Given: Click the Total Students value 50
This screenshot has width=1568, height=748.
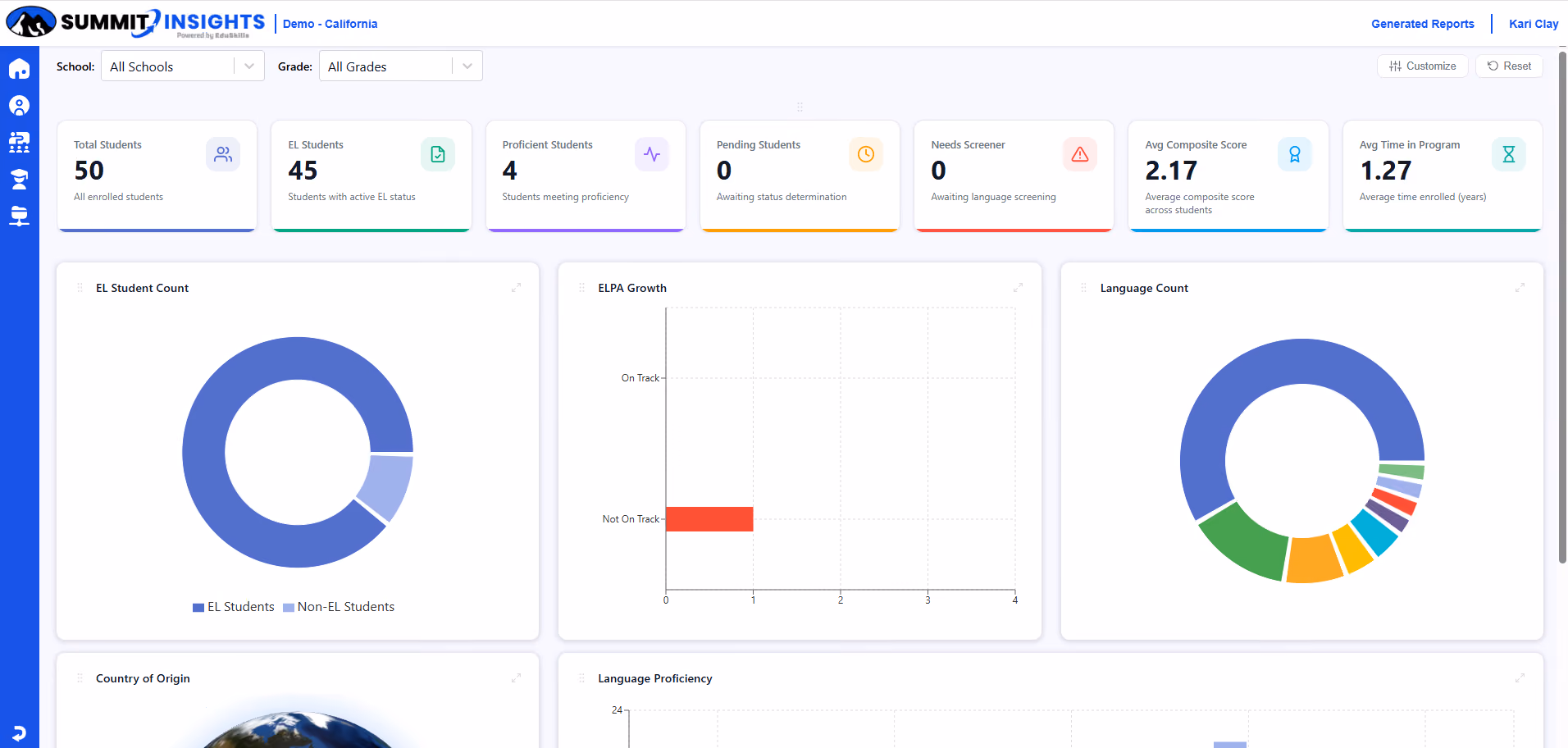Looking at the screenshot, I should coord(89,171).
